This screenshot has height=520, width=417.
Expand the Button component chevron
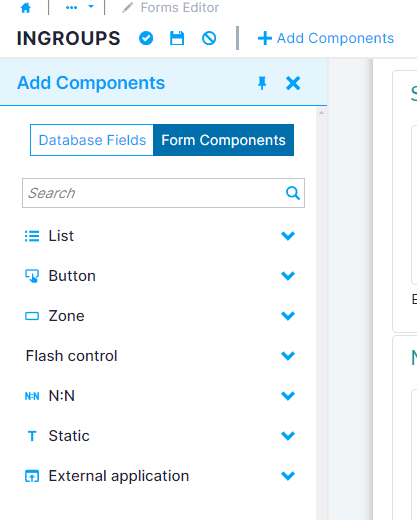[288, 276]
